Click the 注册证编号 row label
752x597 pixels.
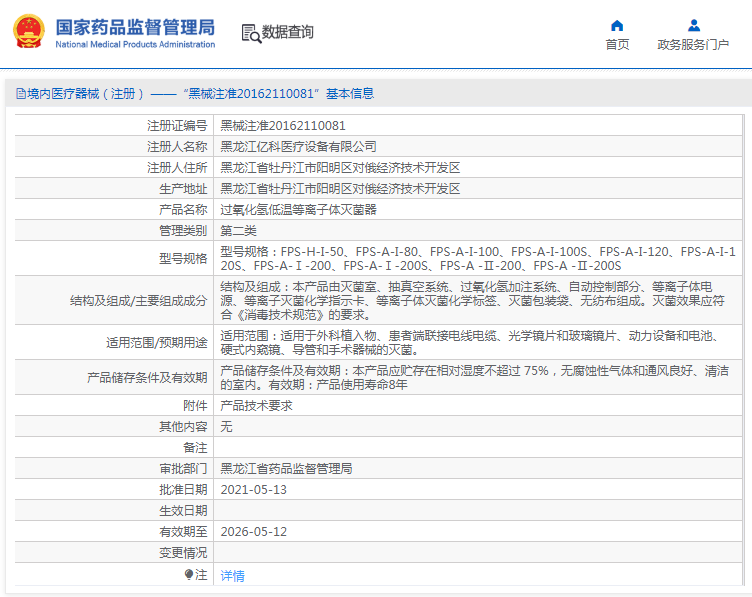coord(177,126)
